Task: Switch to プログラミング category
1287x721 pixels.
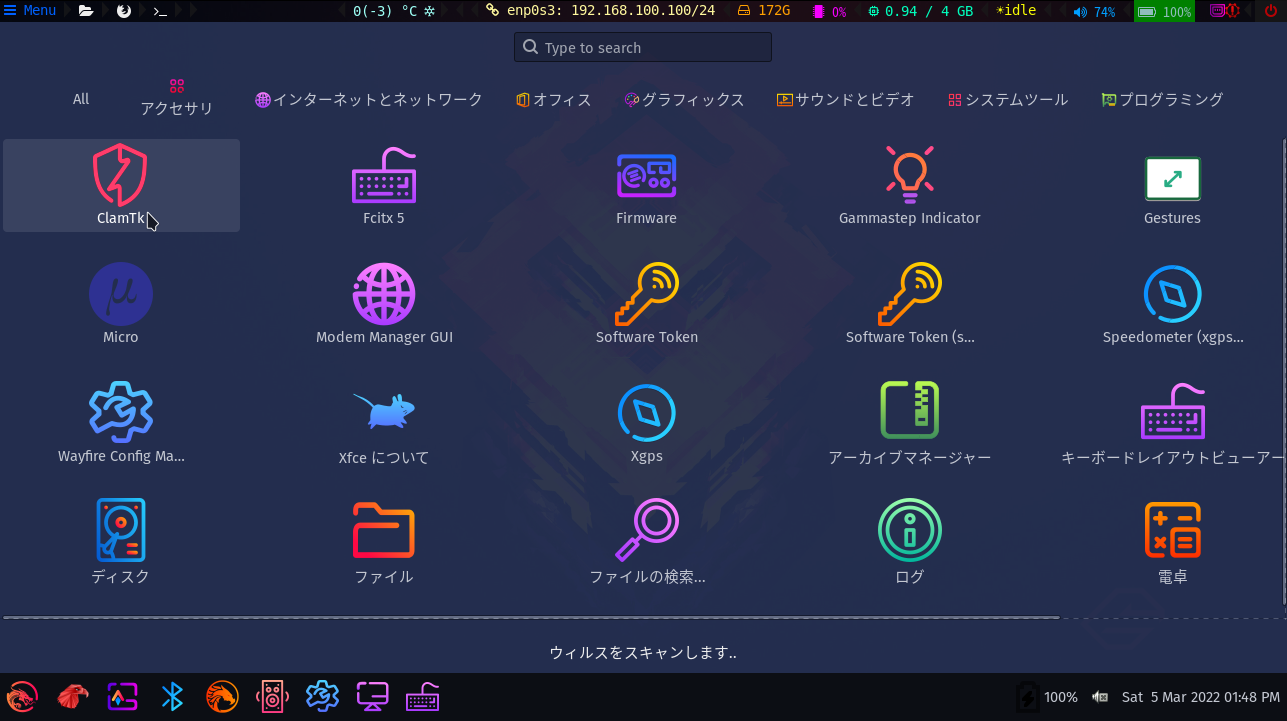Action: pyautogui.click(x=1162, y=99)
